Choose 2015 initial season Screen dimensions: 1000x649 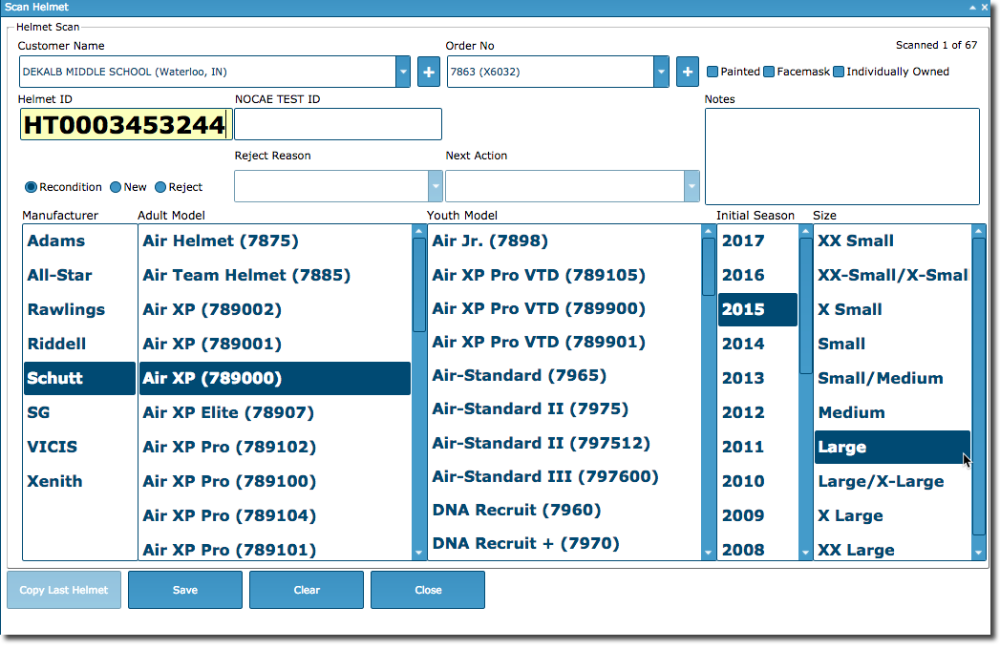tap(758, 310)
